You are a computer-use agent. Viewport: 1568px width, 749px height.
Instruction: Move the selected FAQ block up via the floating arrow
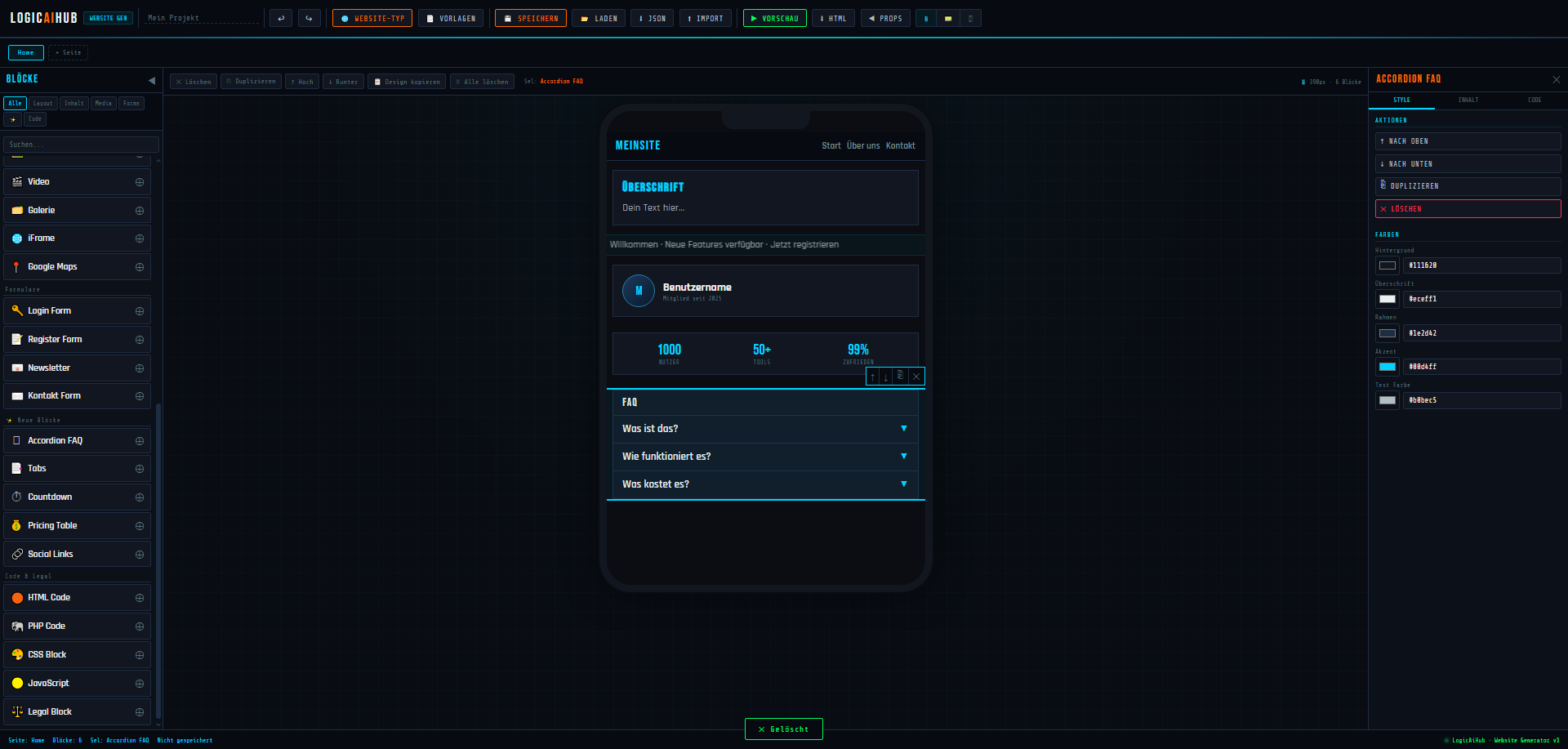click(x=873, y=377)
